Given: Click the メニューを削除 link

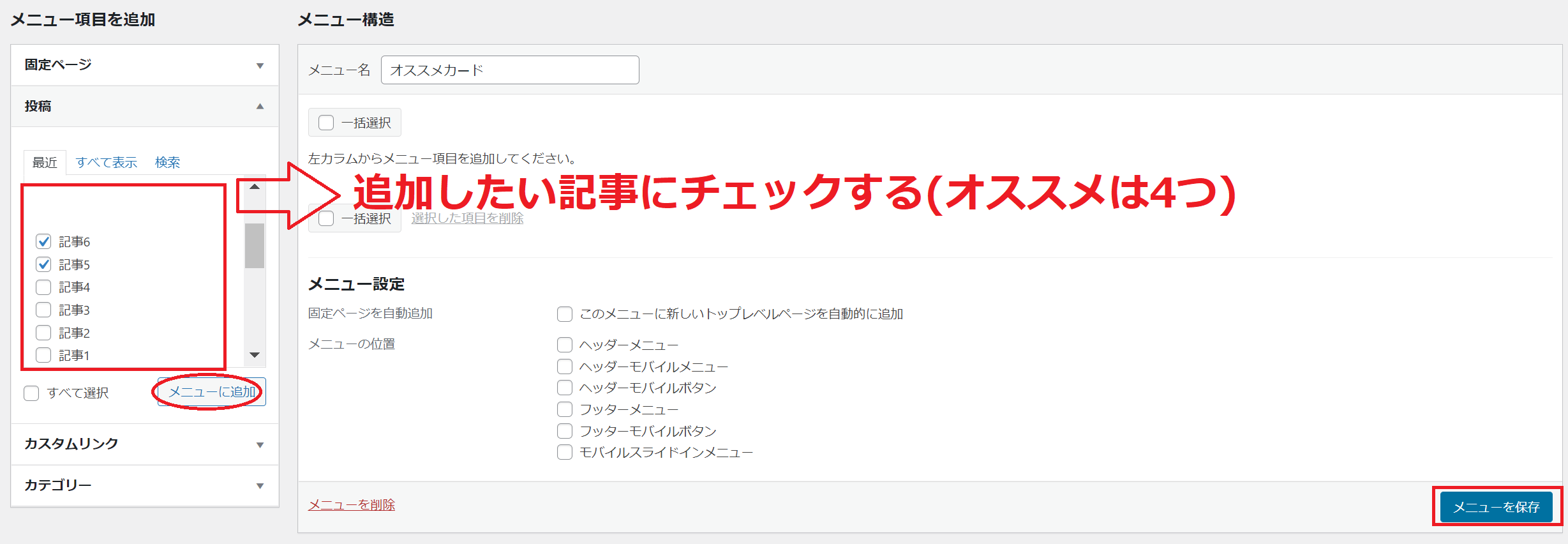Looking at the screenshot, I should click(x=352, y=504).
